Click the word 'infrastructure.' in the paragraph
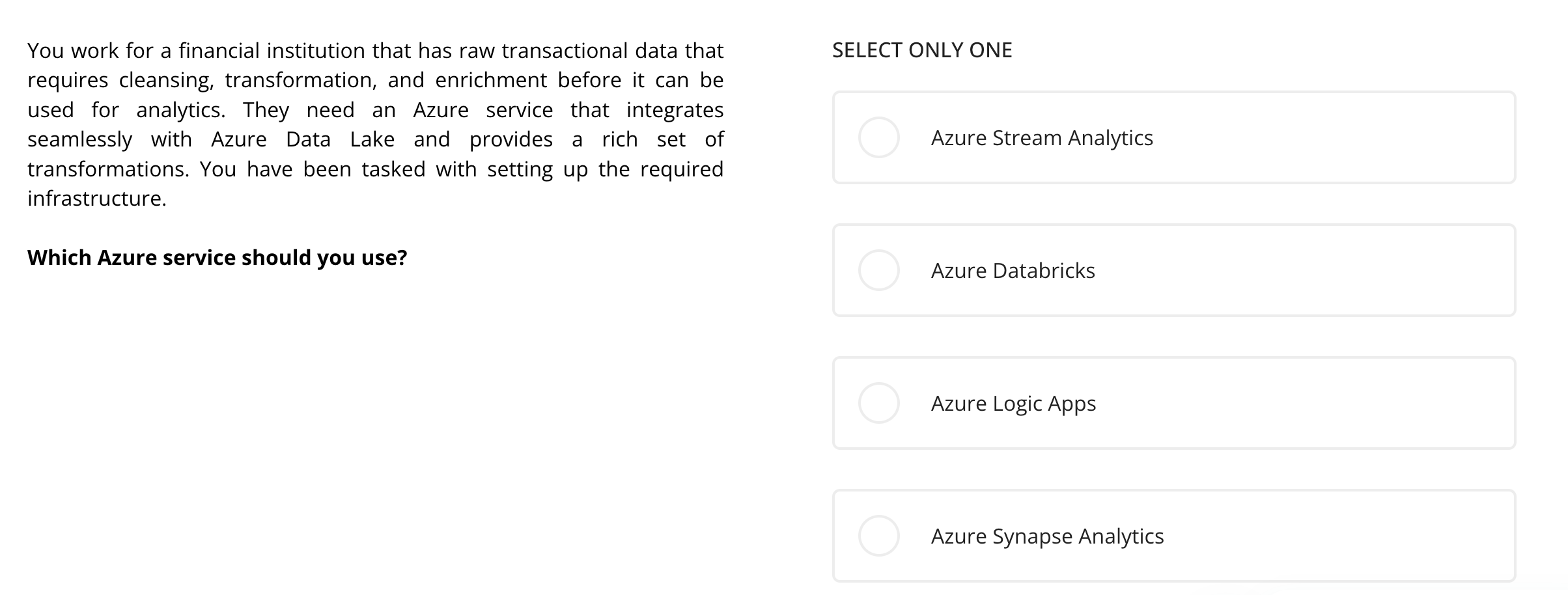1568x595 pixels. tap(97, 199)
